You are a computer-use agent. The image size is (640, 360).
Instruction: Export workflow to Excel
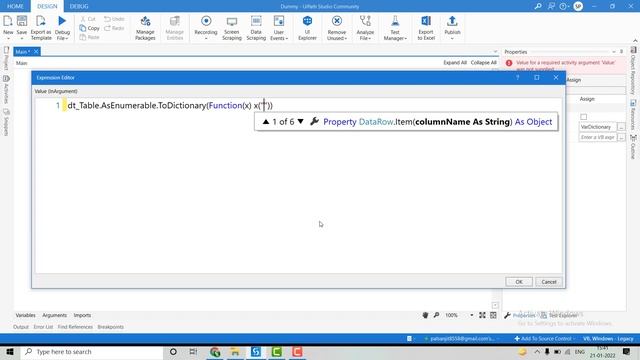(426, 28)
